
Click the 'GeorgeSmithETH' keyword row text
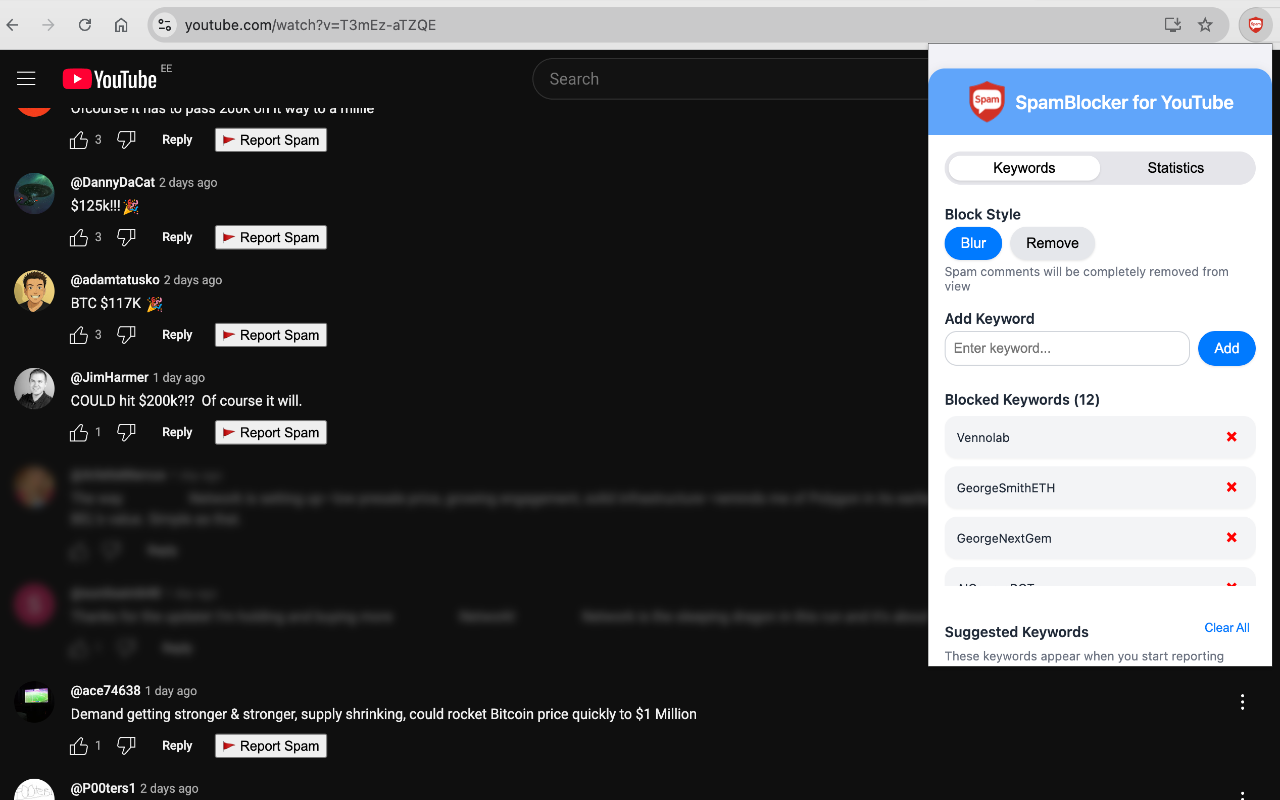coord(1006,488)
